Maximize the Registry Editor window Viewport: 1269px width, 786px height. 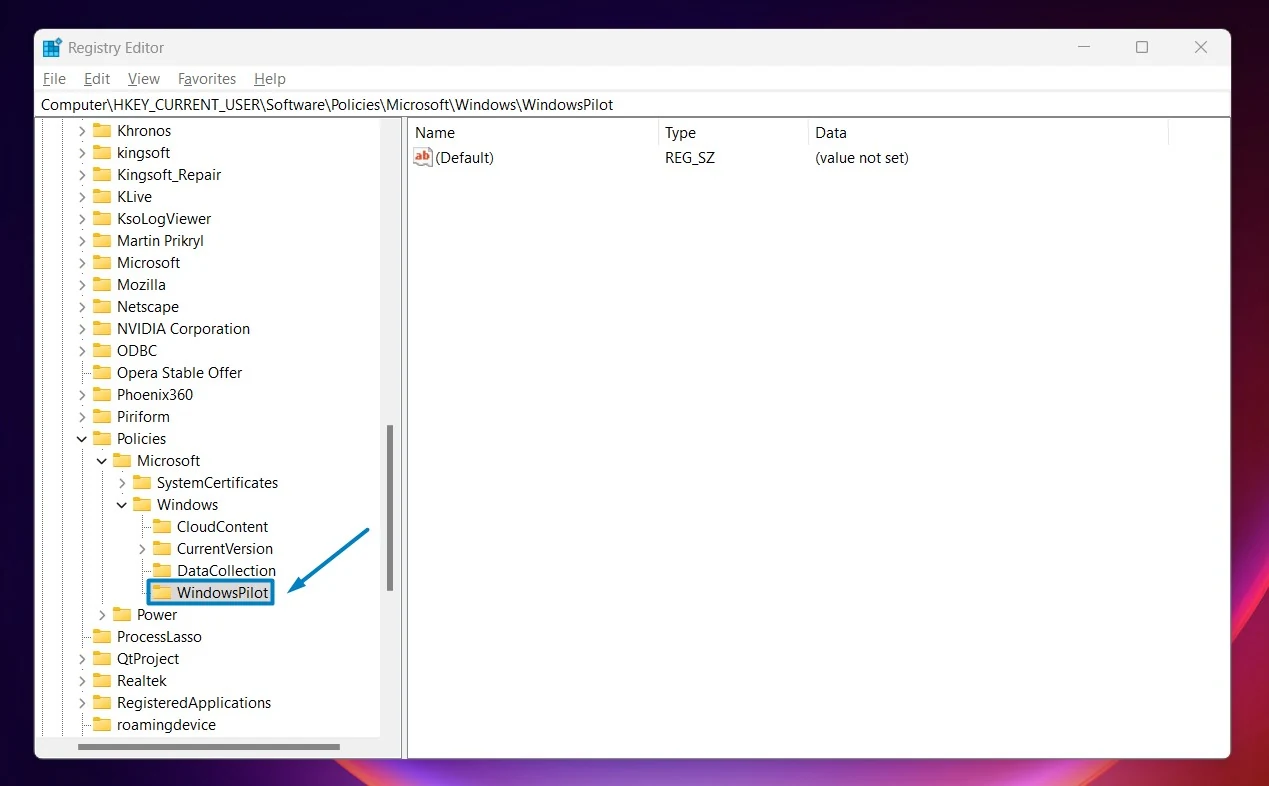click(x=1142, y=47)
